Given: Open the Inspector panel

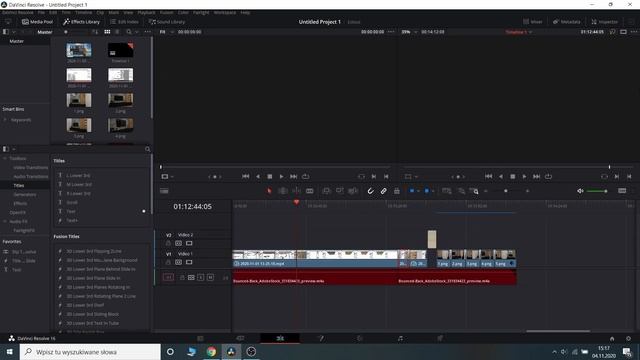Looking at the screenshot, I should pyautogui.click(x=604, y=22).
